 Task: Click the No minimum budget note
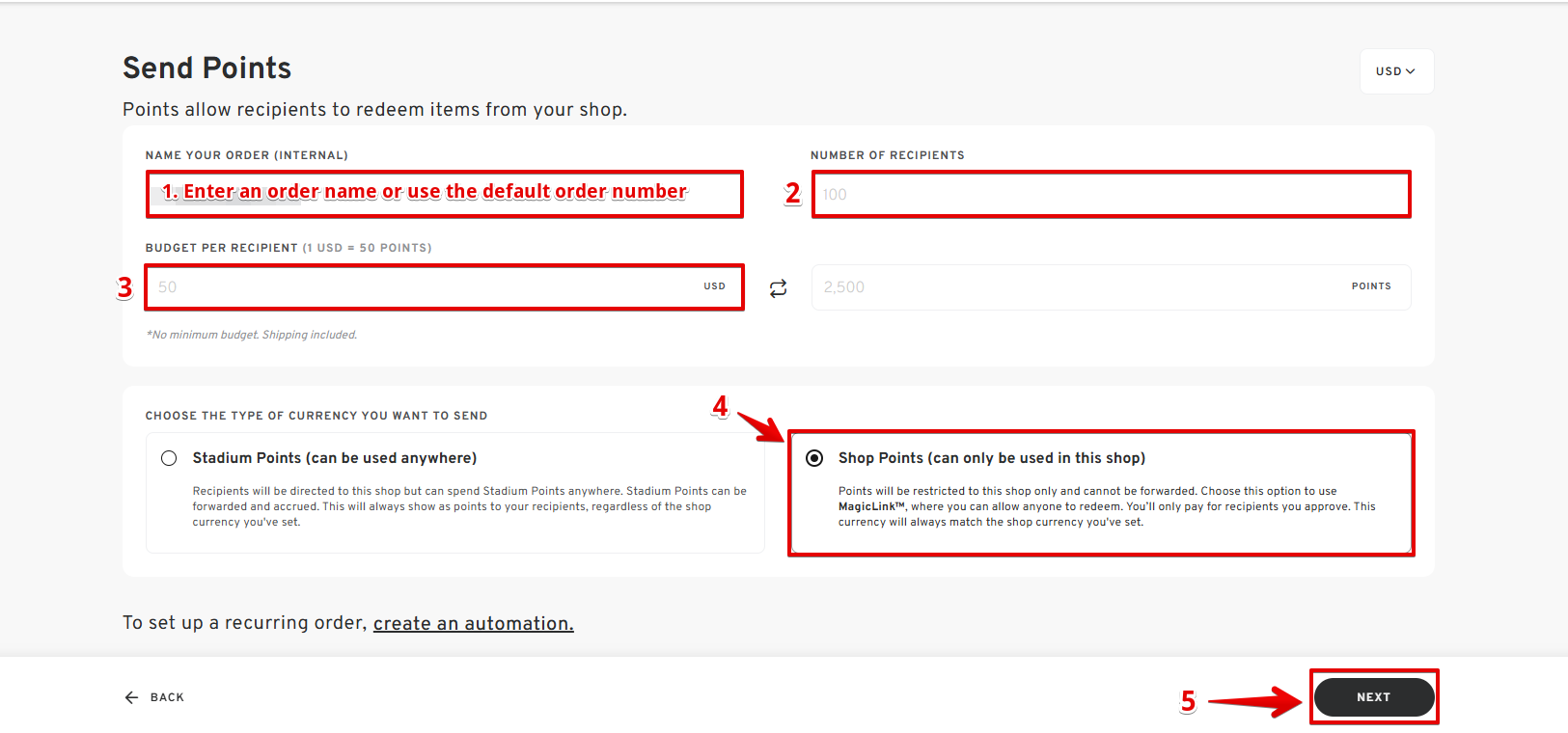tap(252, 335)
